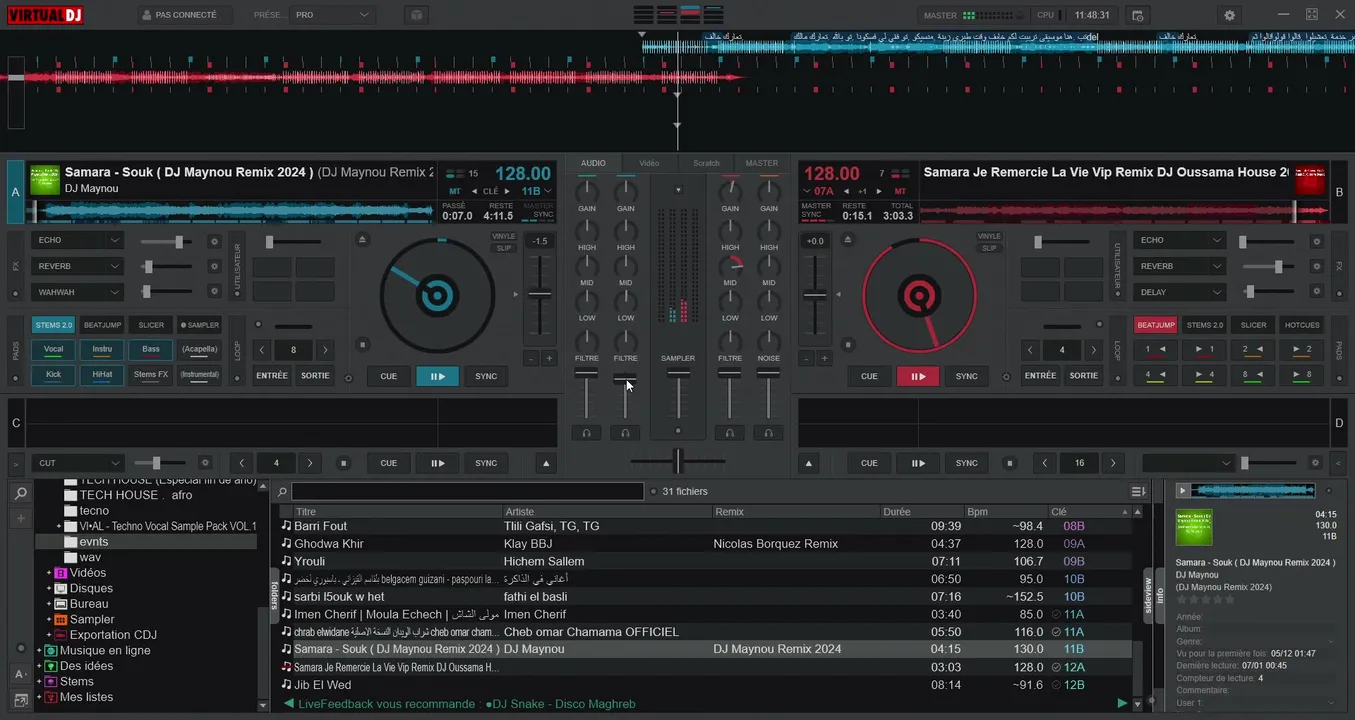Click the left headphone cue icon under the mixer
The image size is (1355, 720).
pos(587,433)
